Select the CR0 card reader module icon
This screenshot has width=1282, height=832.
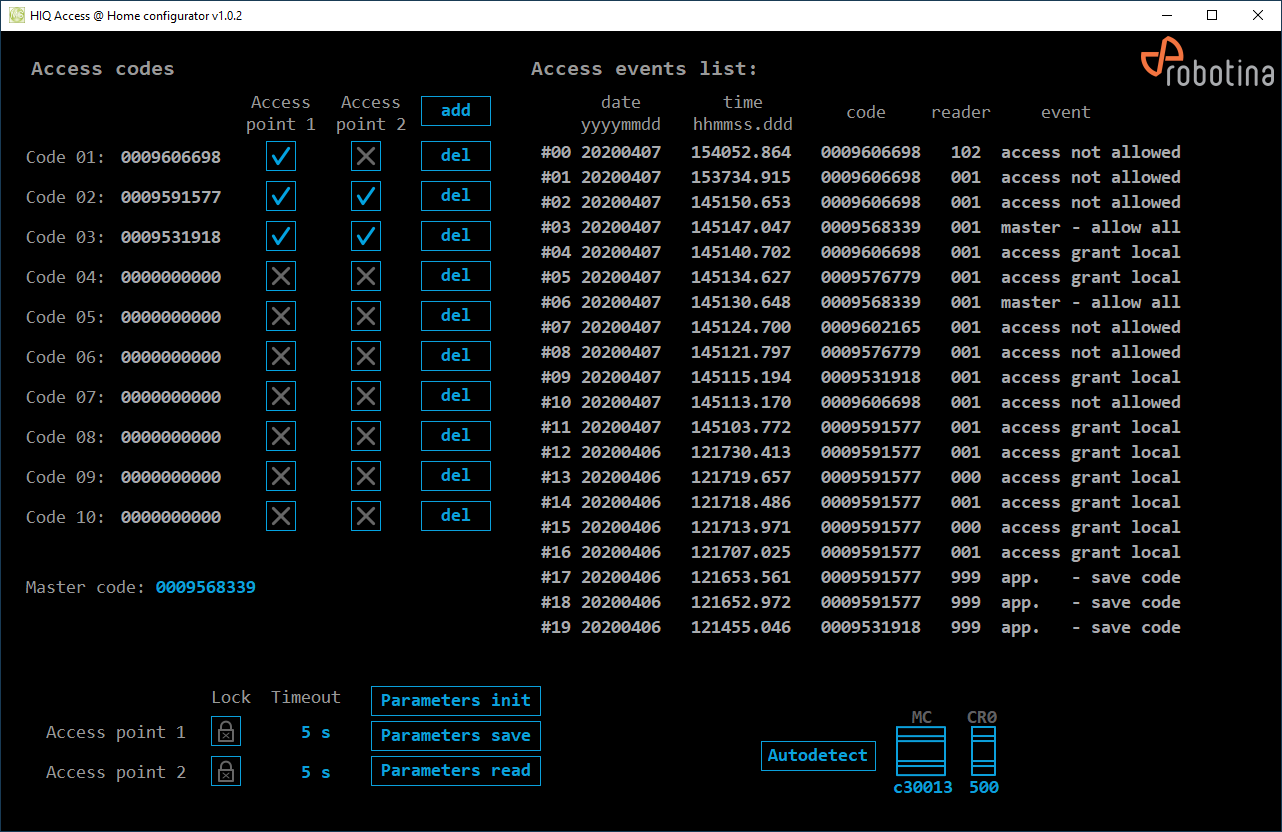pos(983,751)
